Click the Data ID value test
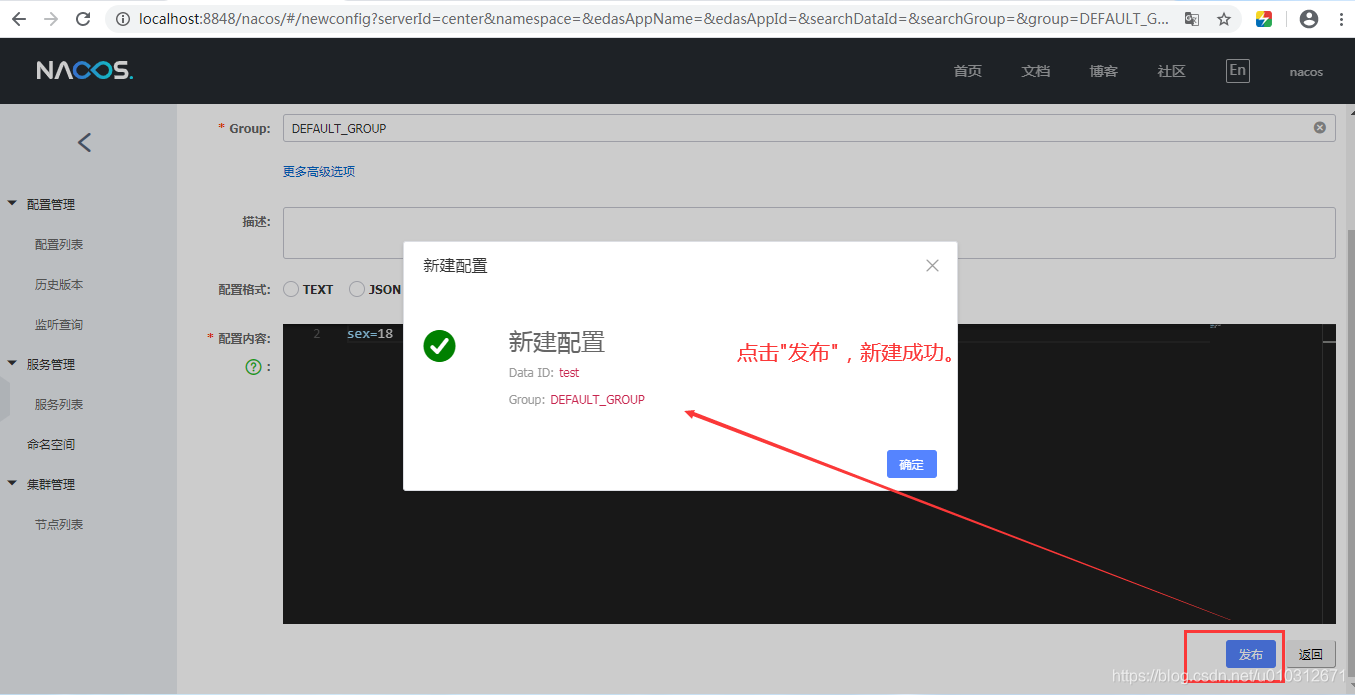 pyautogui.click(x=569, y=372)
